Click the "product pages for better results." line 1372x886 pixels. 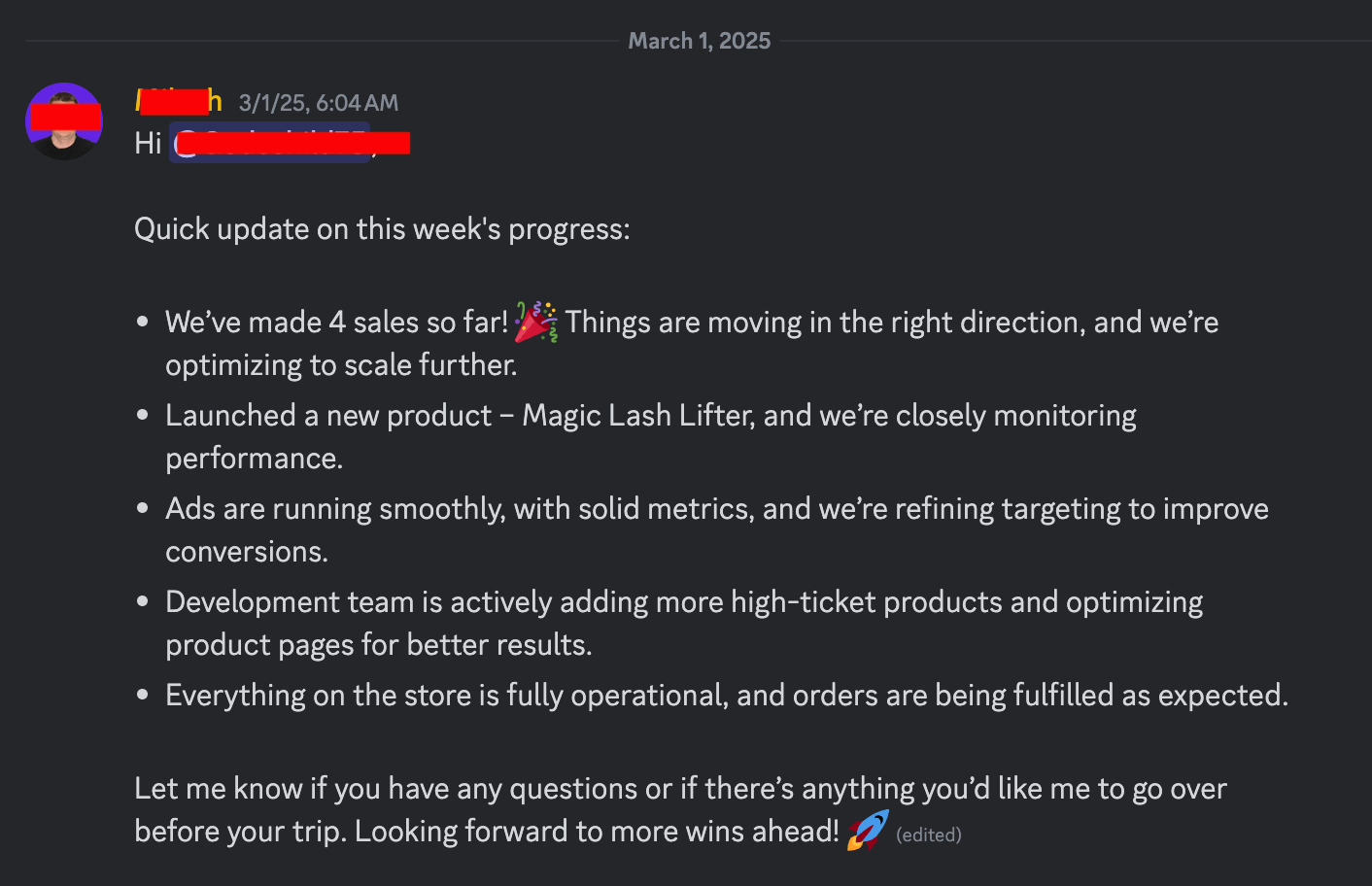pos(378,645)
